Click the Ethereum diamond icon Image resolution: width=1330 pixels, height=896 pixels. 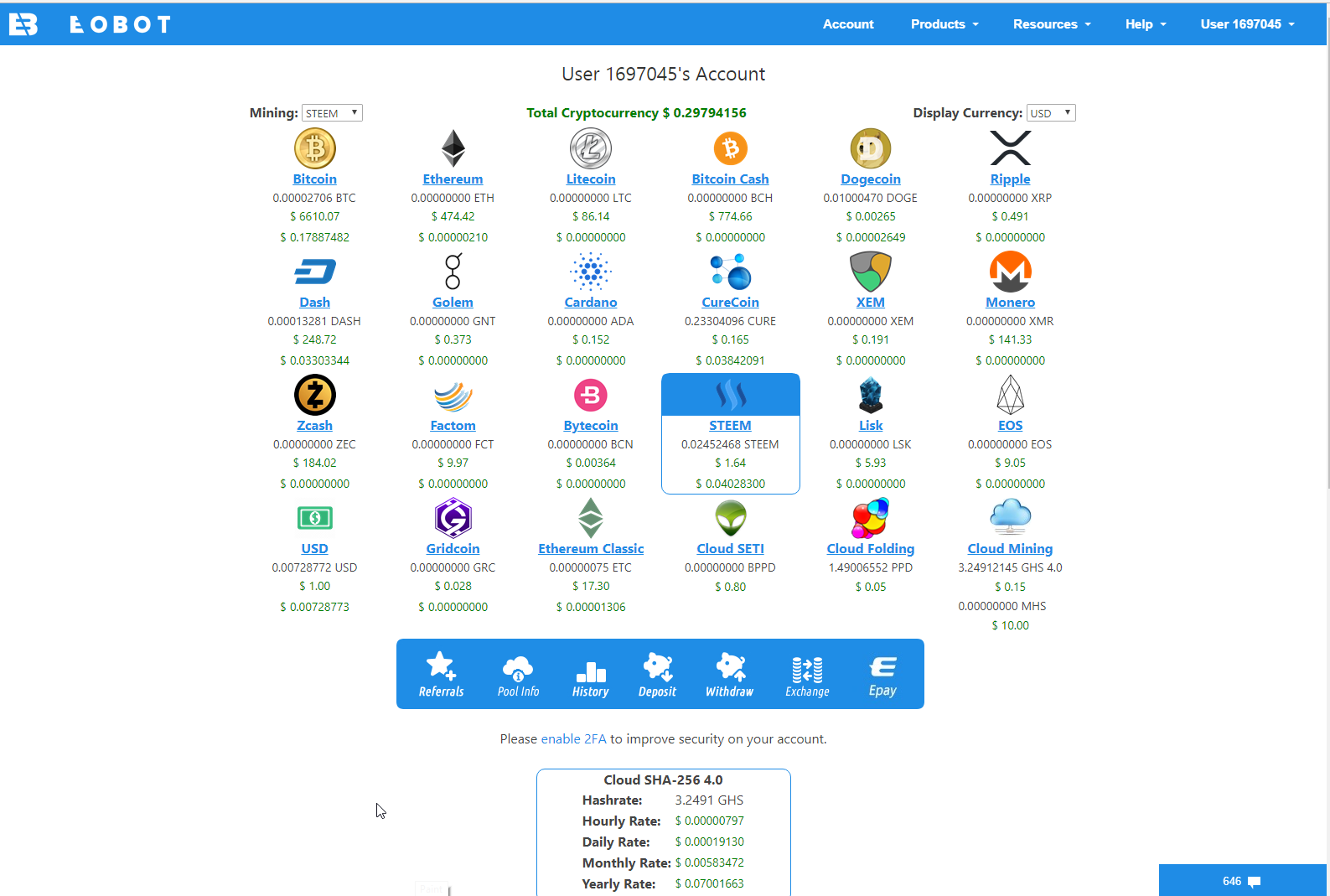(453, 148)
